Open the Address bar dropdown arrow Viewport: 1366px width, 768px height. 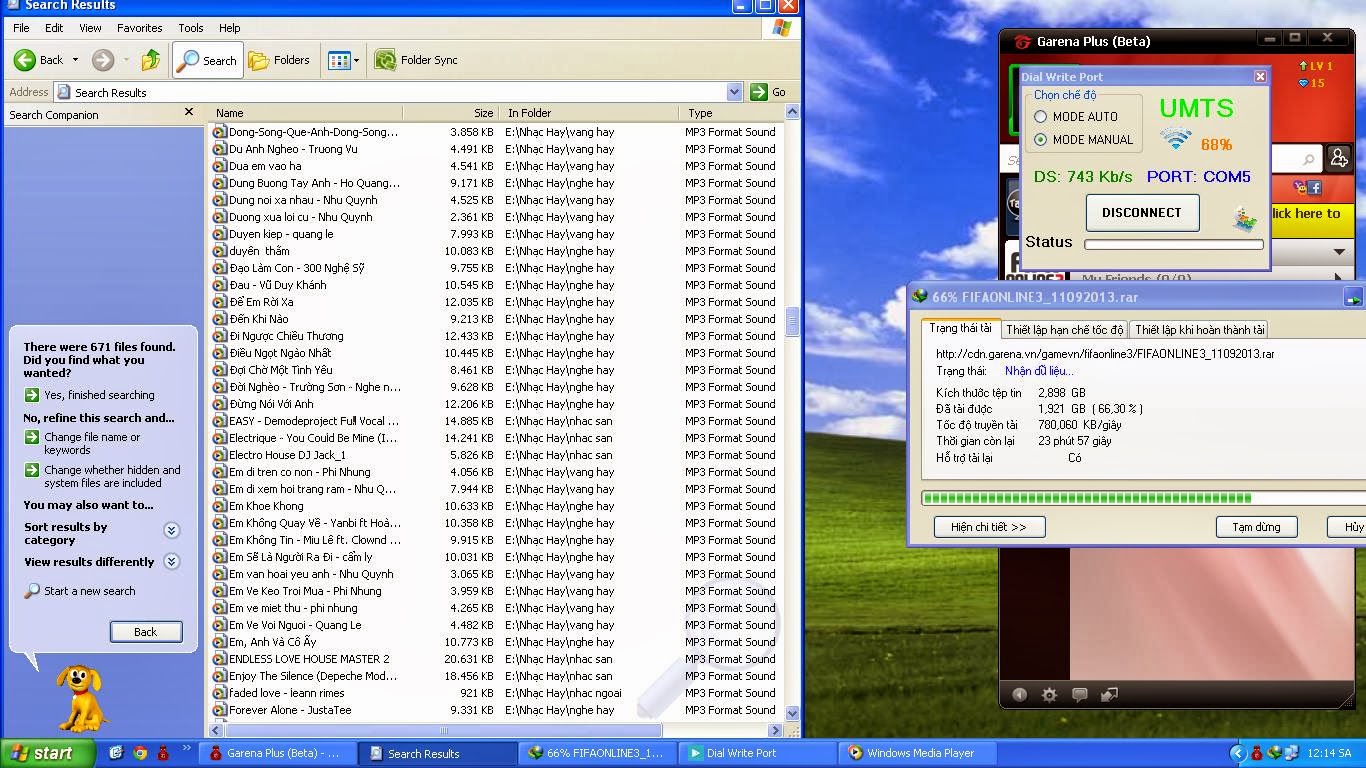point(734,92)
